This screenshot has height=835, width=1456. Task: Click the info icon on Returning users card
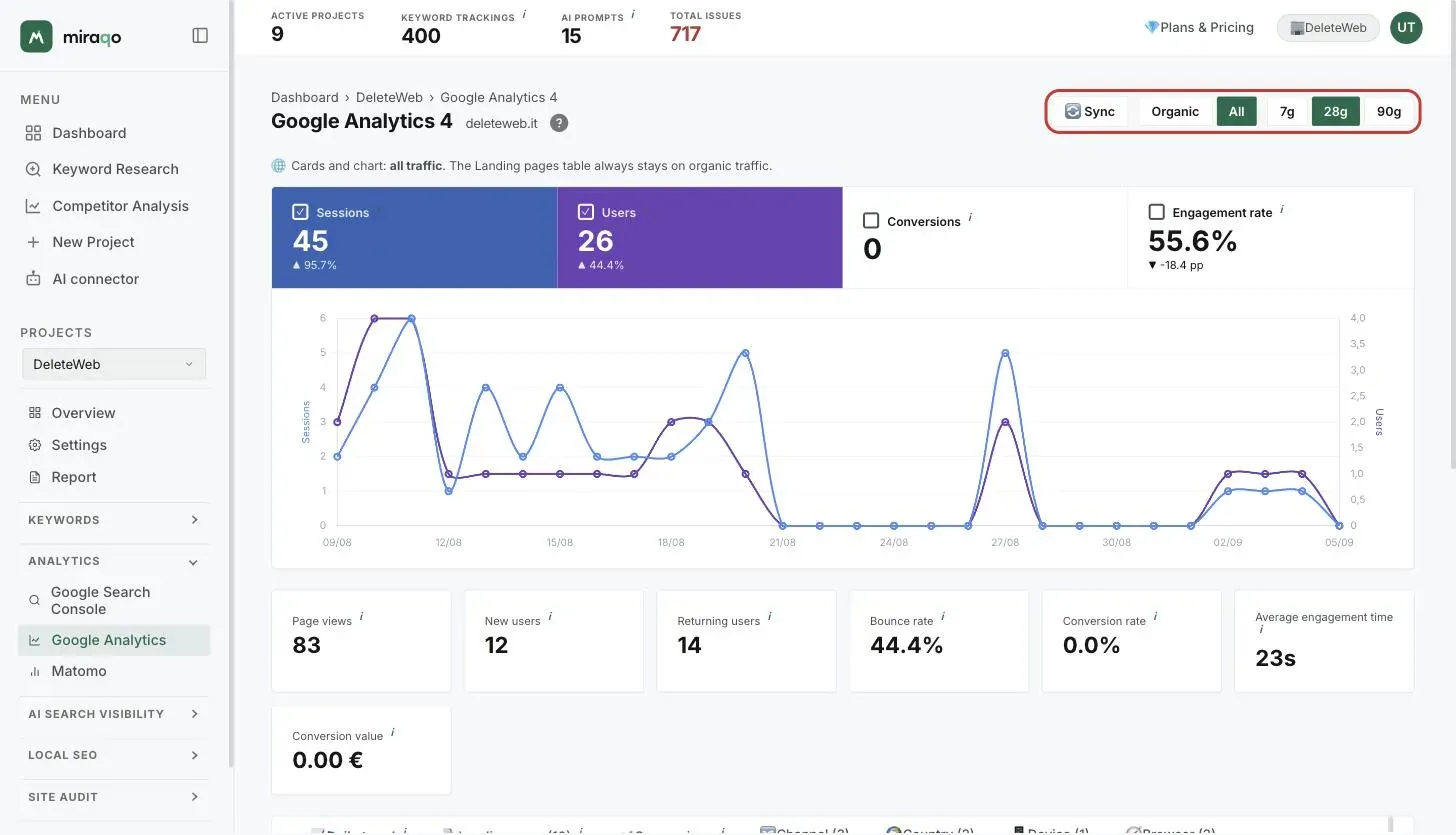tap(769, 617)
